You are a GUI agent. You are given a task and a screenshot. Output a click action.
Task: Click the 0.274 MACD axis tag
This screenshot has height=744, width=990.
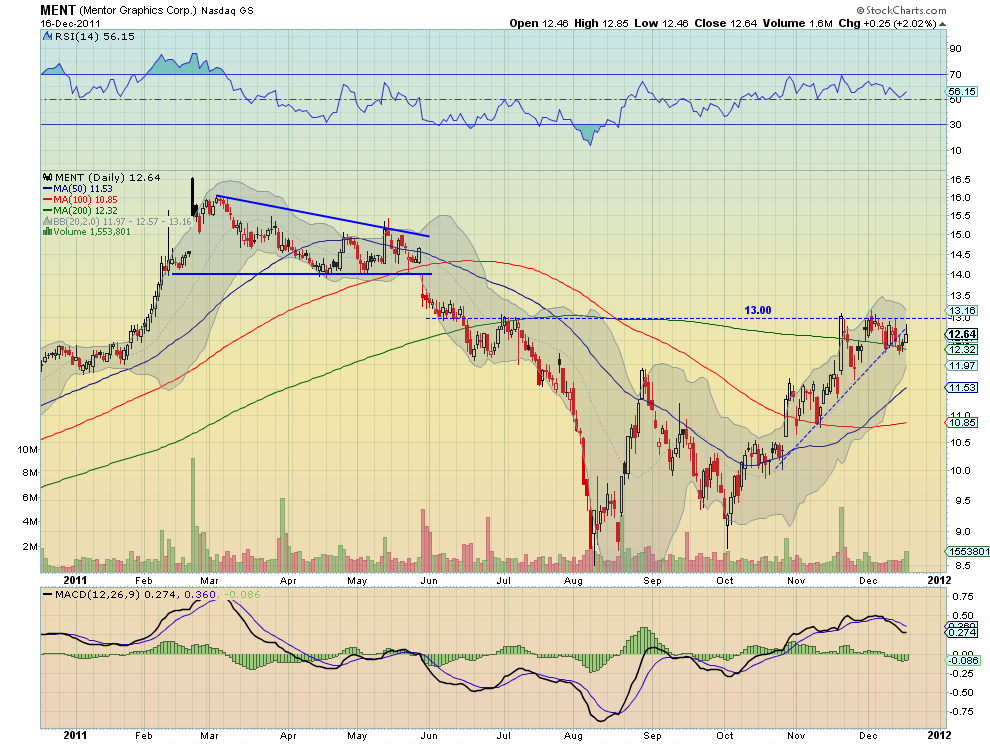click(962, 632)
